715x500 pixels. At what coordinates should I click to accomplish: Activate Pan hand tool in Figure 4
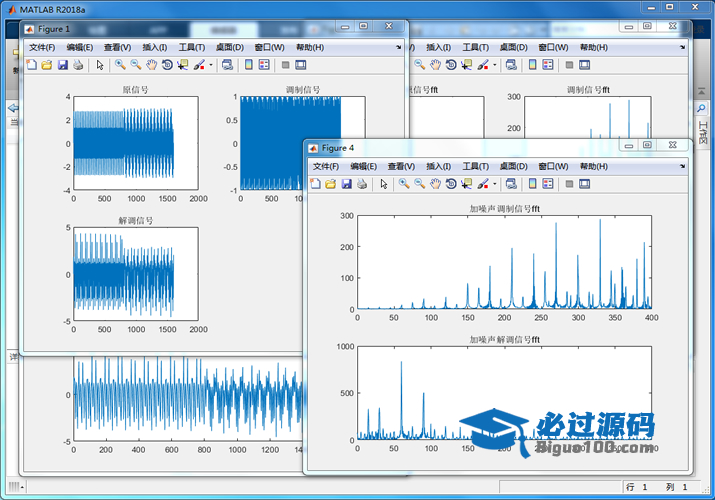click(x=435, y=184)
